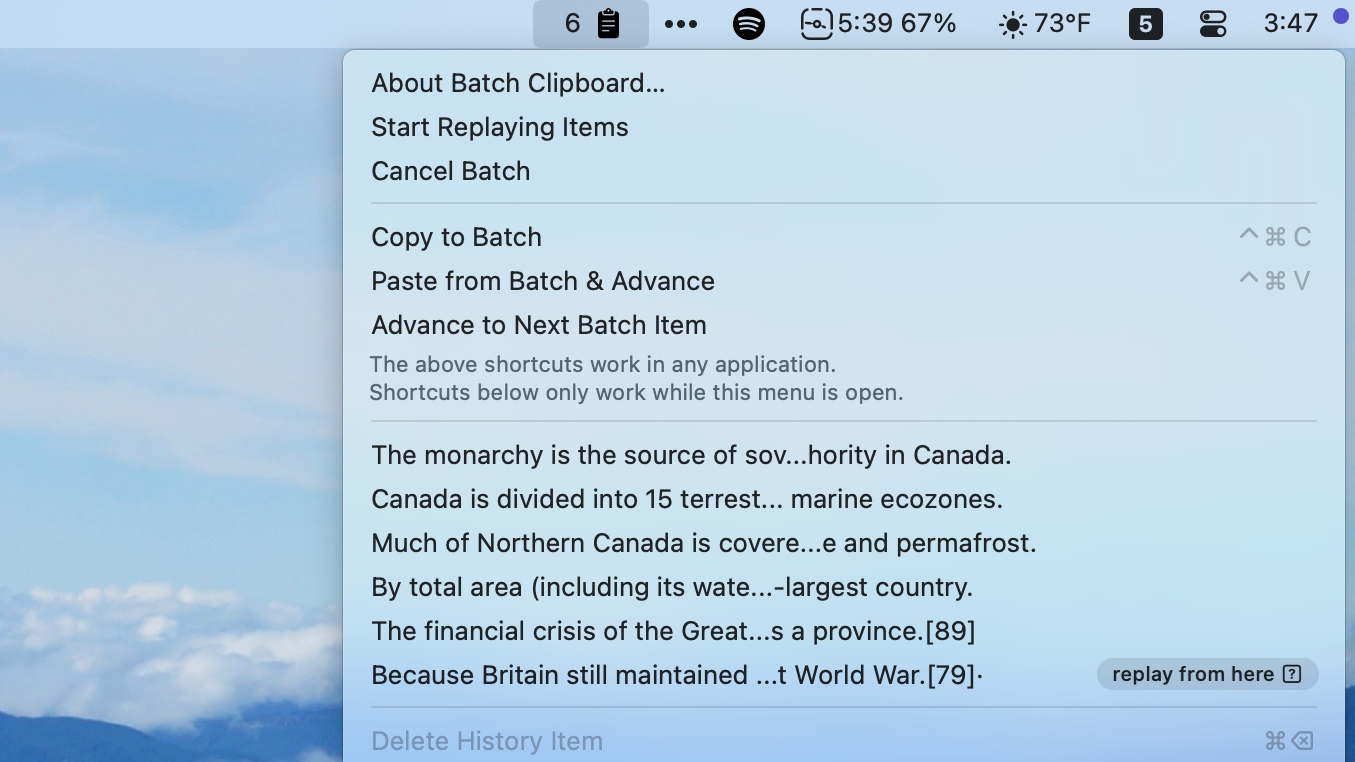Image resolution: width=1355 pixels, height=762 pixels.
Task: Click help question mark in replay badge
Action: pyautogui.click(x=1292, y=674)
